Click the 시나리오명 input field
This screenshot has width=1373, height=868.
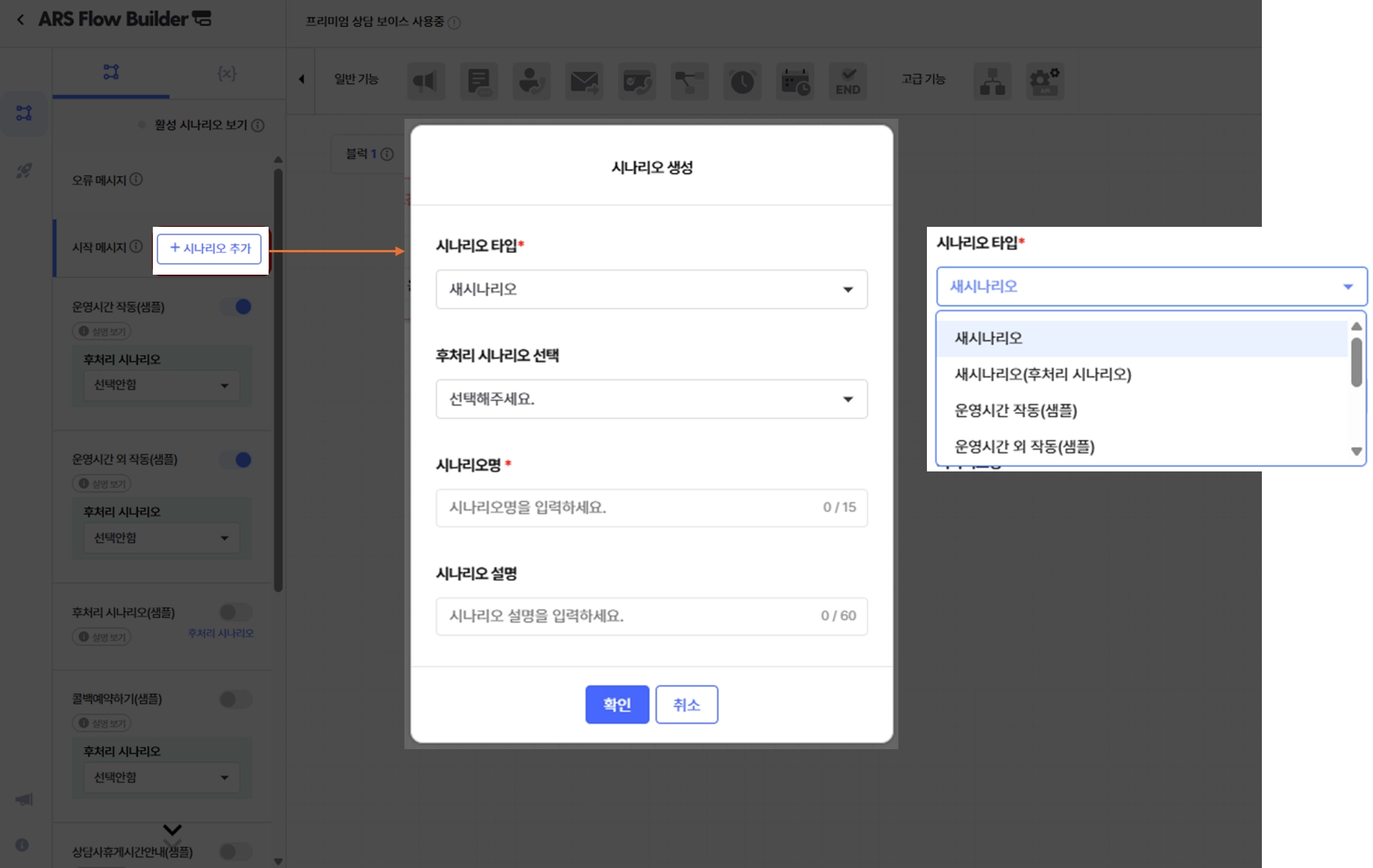coord(651,508)
